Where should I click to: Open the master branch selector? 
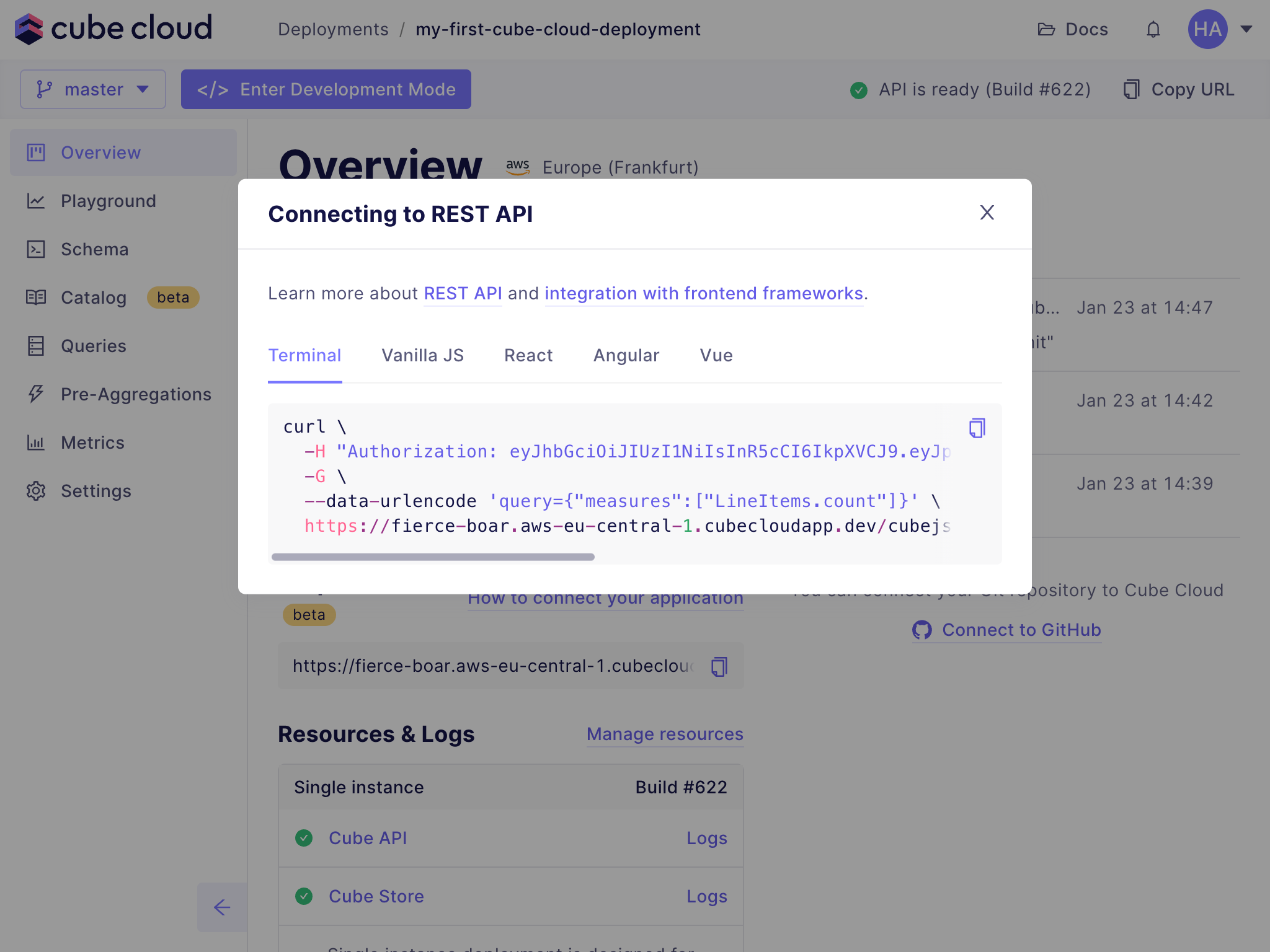pyautogui.click(x=92, y=89)
